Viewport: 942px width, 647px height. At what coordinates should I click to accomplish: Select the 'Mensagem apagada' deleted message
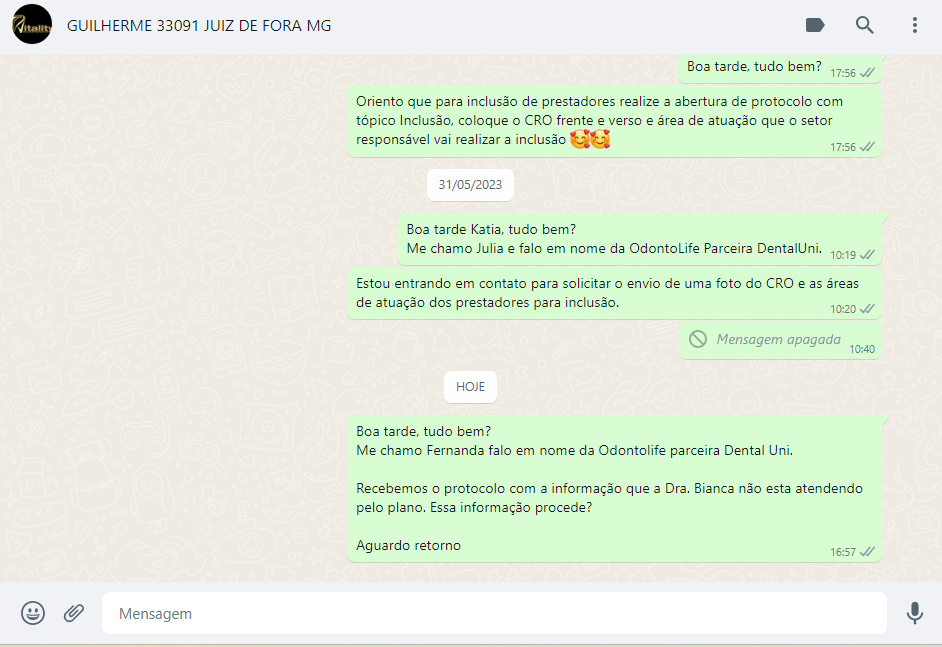coord(780,341)
